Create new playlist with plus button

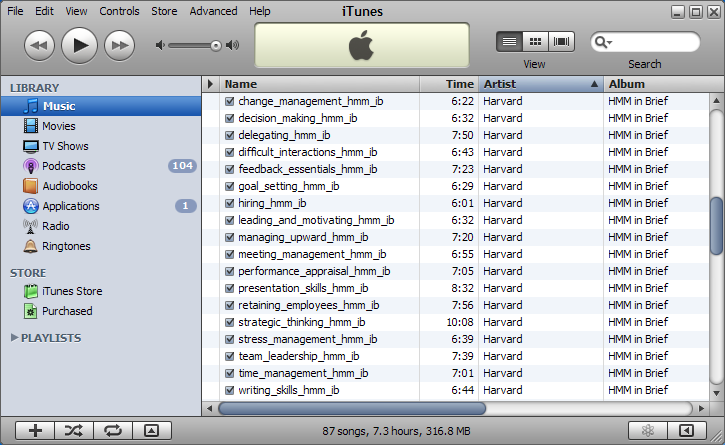(35, 431)
